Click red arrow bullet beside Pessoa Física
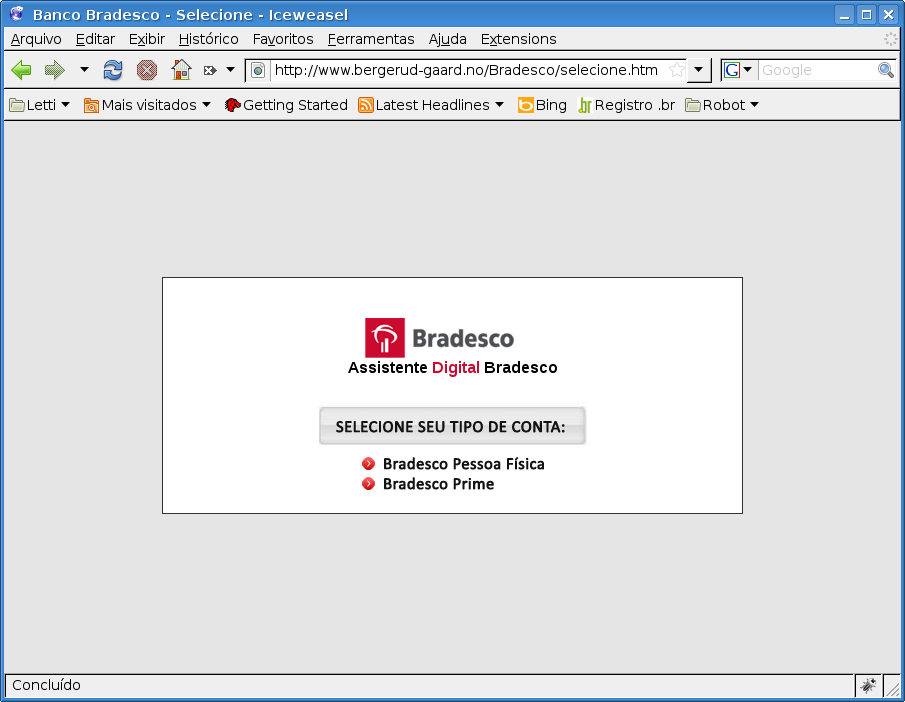This screenshot has width=905, height=702. point(368,464)
